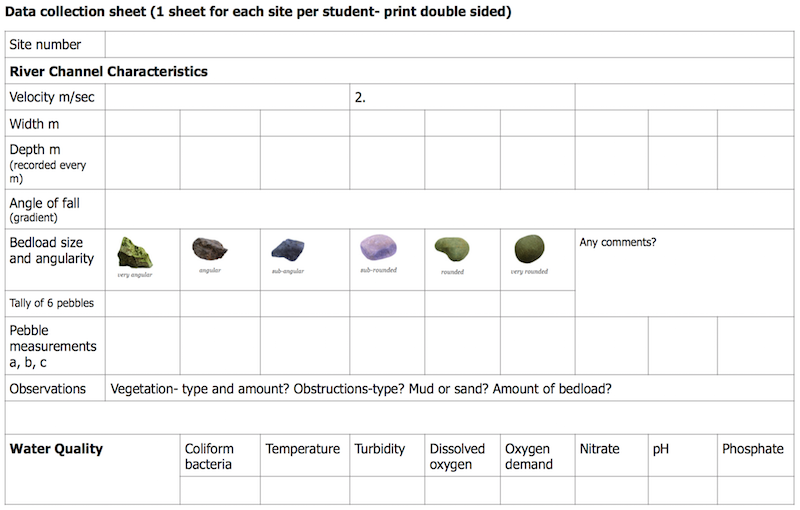Screen dimensions: 800x510
Task: Click the River Channel Characteristics heading
Action: tap(109, 72)
